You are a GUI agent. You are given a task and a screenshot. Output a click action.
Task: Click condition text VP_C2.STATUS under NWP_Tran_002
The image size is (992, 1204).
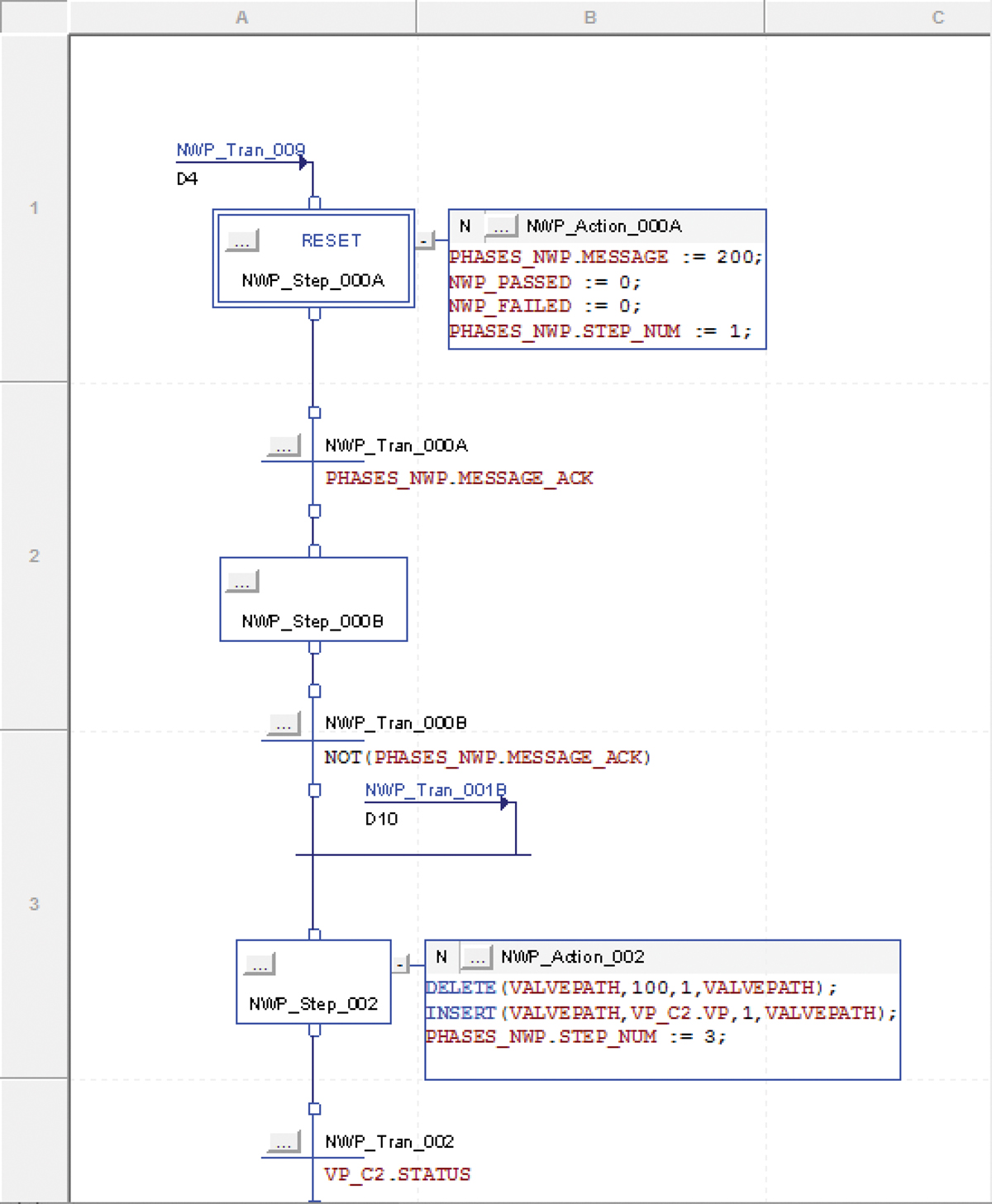(398, 1173)
